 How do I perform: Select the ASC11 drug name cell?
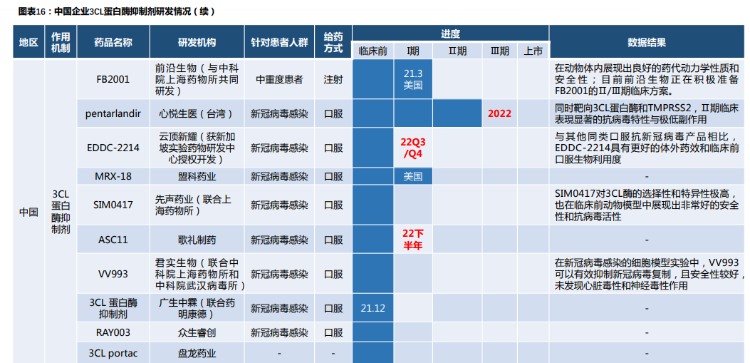coord(113,240)
